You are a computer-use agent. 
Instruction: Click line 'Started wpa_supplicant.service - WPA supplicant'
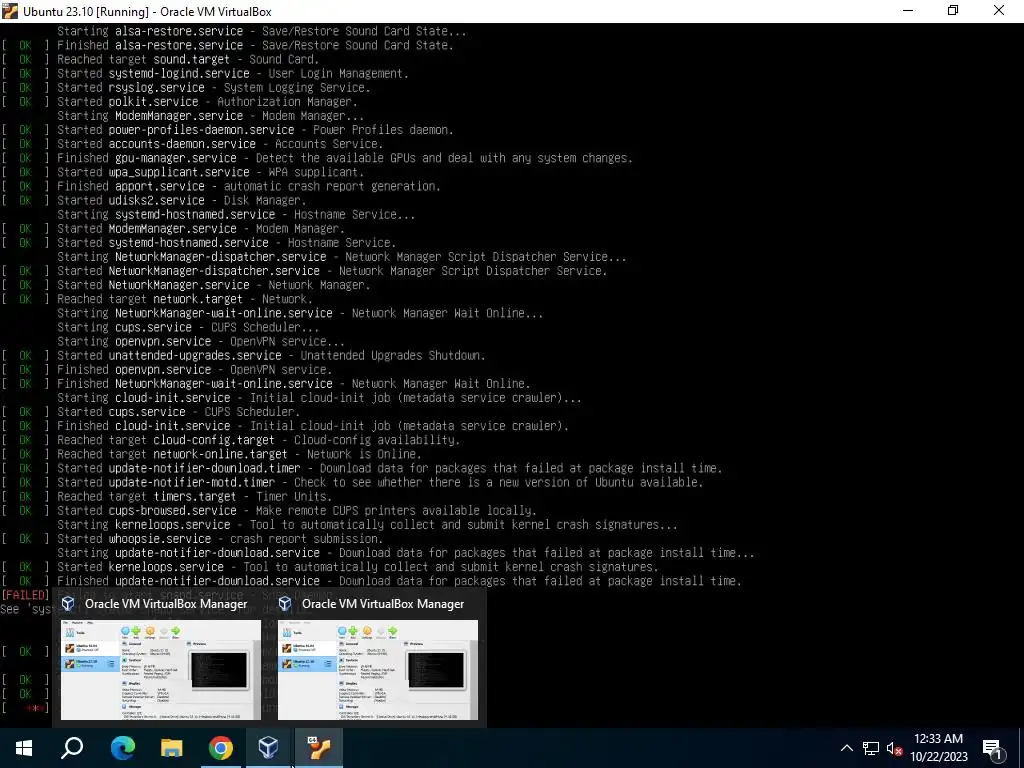click(x=210, y=172)
